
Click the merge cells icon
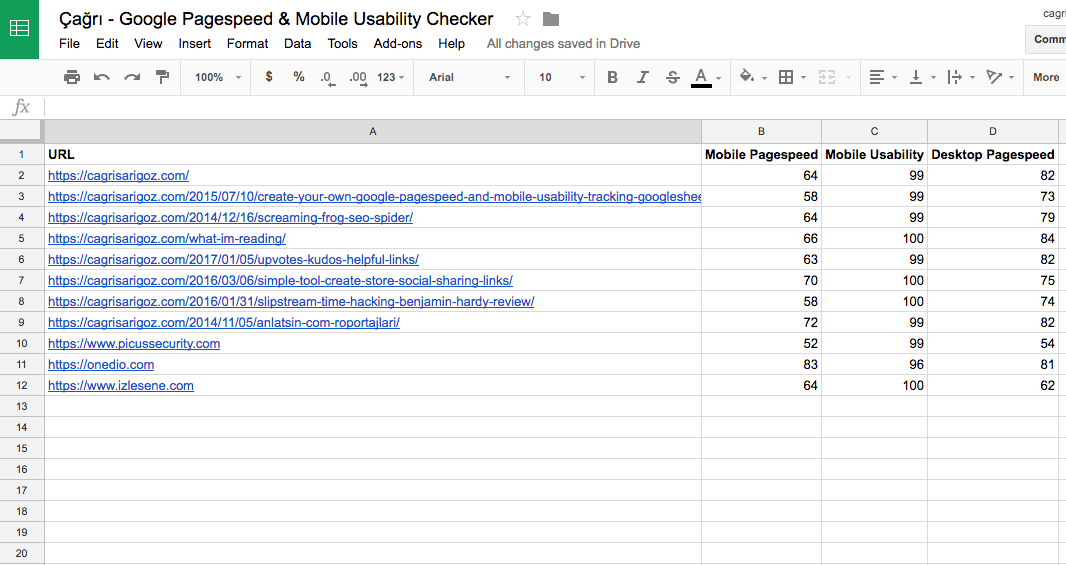pos(827,78)
